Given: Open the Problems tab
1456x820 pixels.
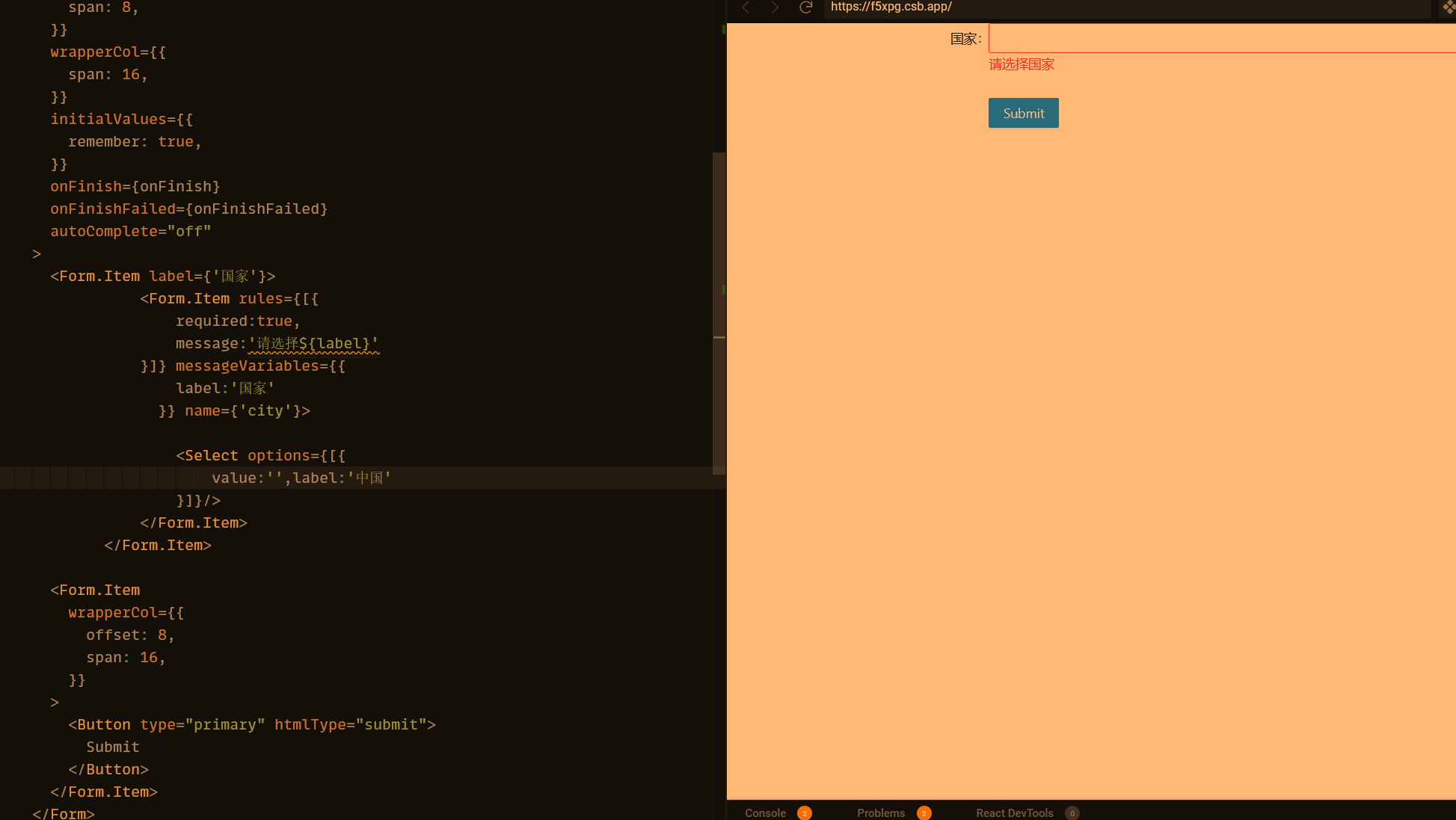Looking at the screenshot, I should [x=881, y=813].
